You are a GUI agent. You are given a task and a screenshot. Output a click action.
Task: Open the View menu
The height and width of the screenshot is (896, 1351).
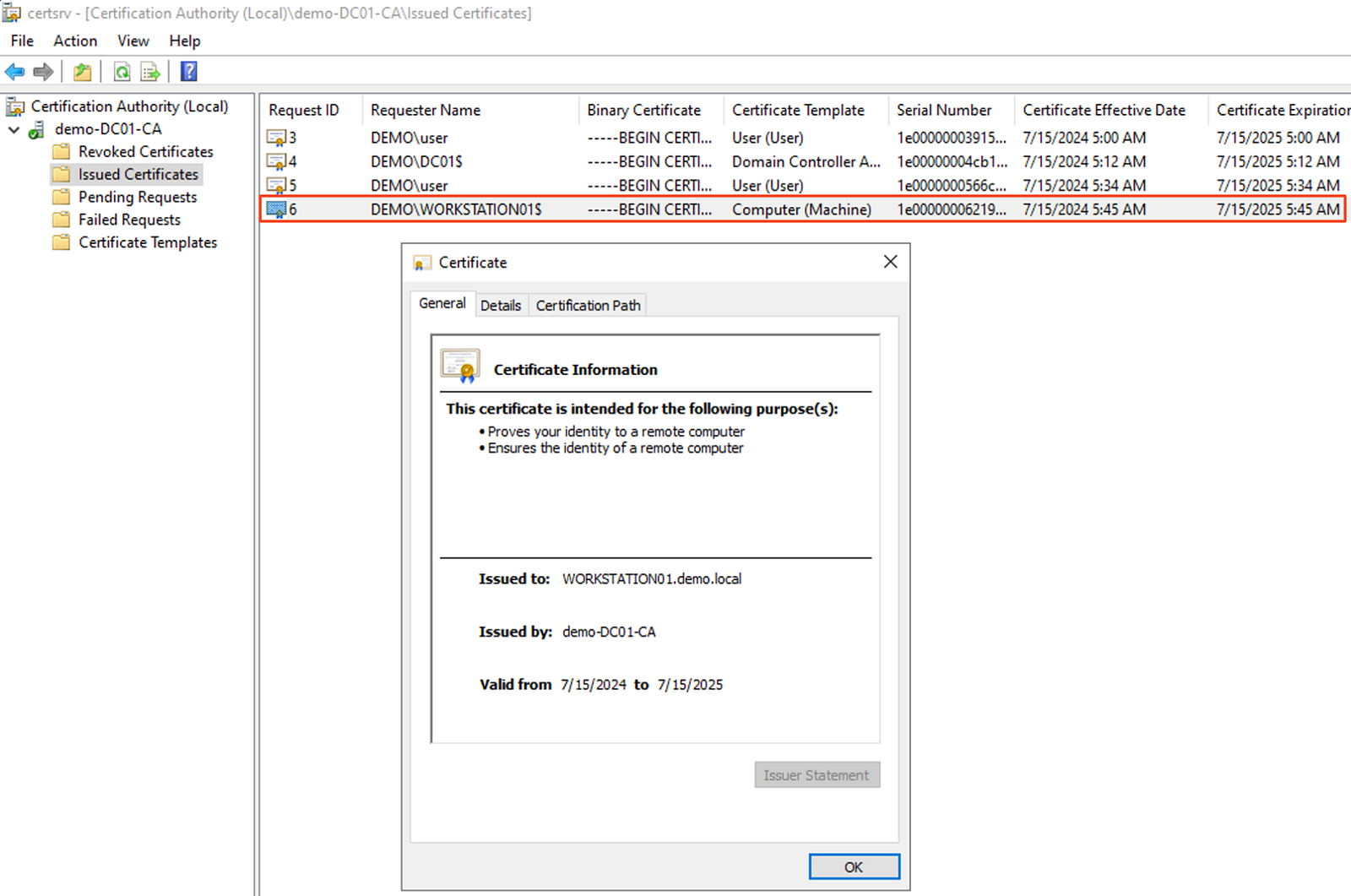(x=133, y=41)
